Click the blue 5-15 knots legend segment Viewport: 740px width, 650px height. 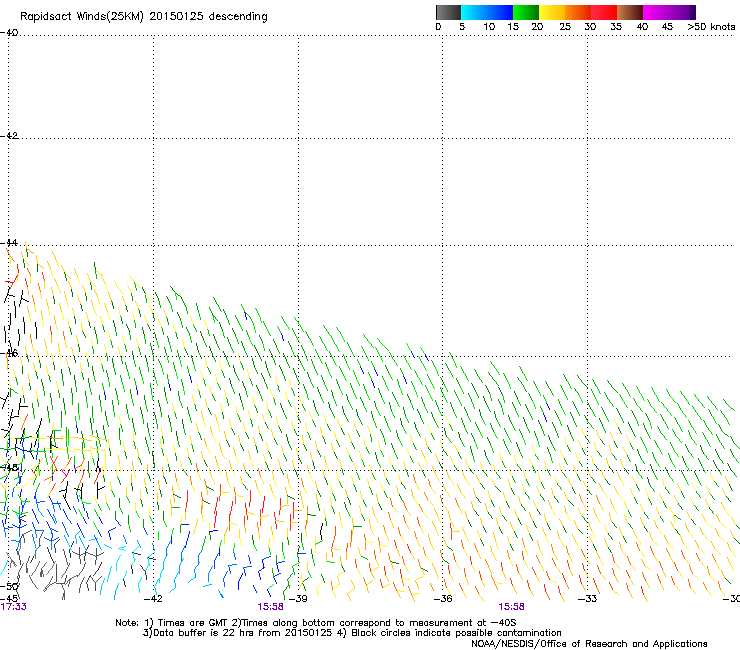487,12
